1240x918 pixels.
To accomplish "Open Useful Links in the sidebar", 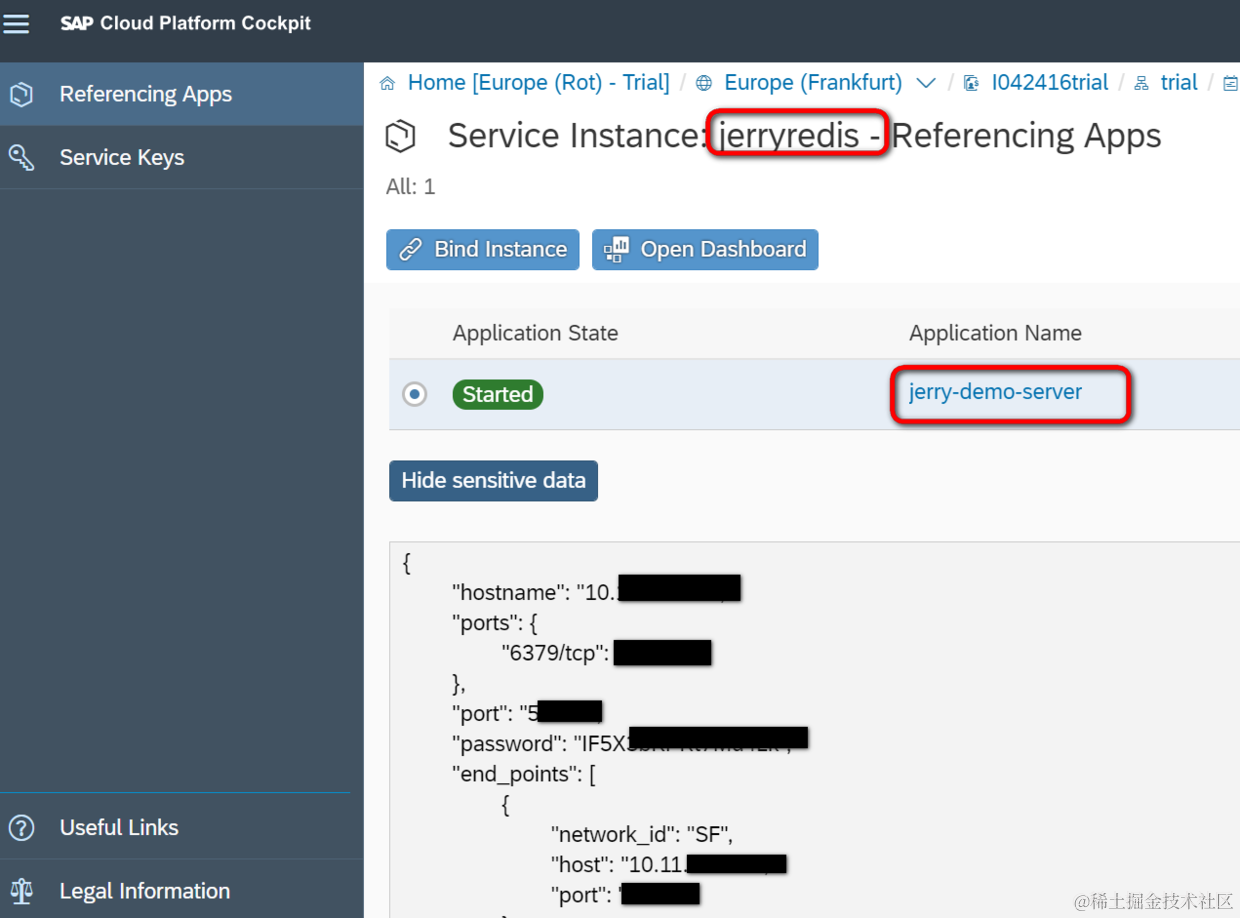I will point(181,828).
